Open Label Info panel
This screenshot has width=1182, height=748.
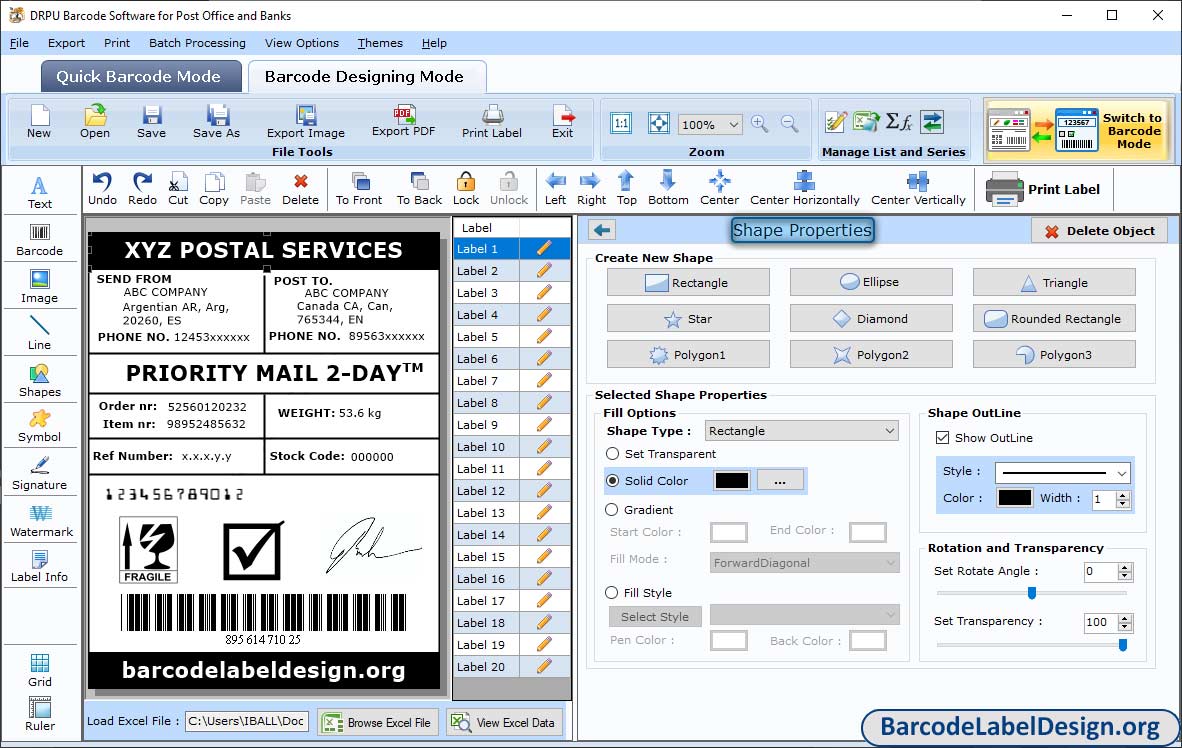(x=39, y=566)
